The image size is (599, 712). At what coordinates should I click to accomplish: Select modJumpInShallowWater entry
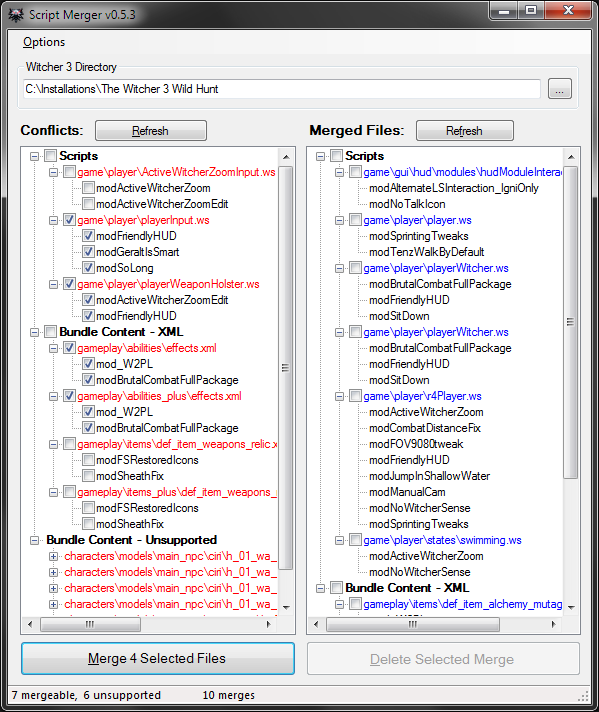pos(429,476)
